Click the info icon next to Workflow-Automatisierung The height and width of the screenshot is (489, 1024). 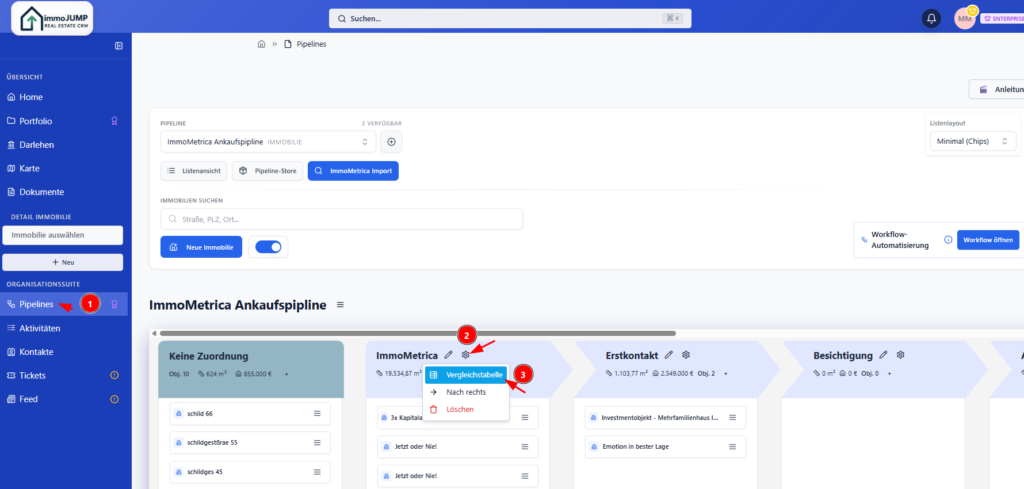947,240
